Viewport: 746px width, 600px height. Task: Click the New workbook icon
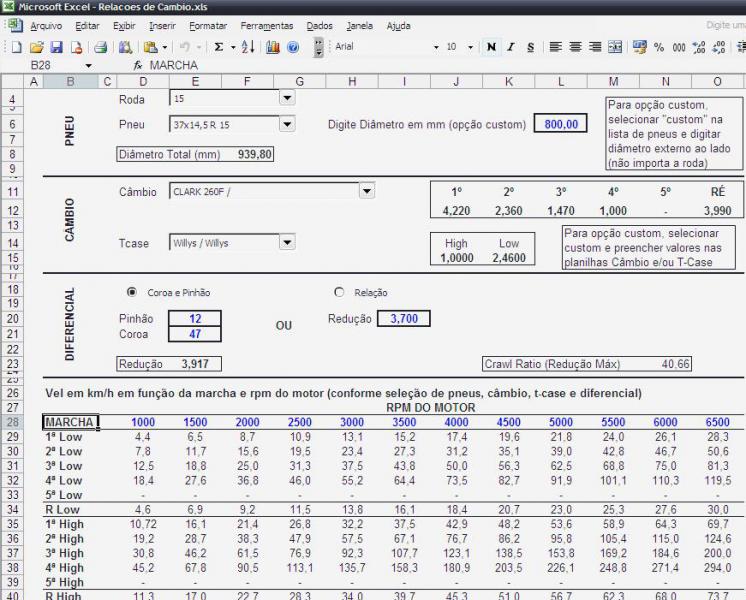tap(16, 47)
